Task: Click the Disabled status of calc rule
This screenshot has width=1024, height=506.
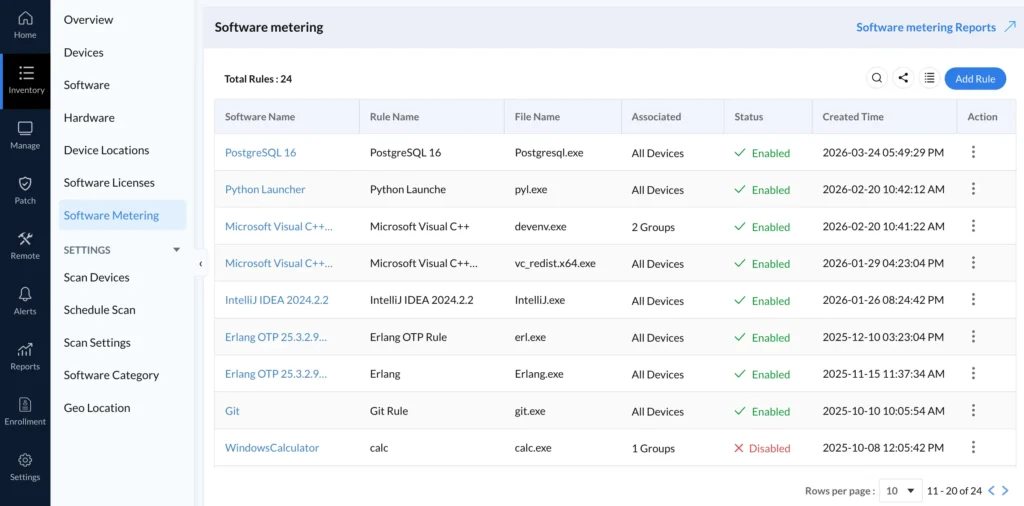Action: (762, 449)
